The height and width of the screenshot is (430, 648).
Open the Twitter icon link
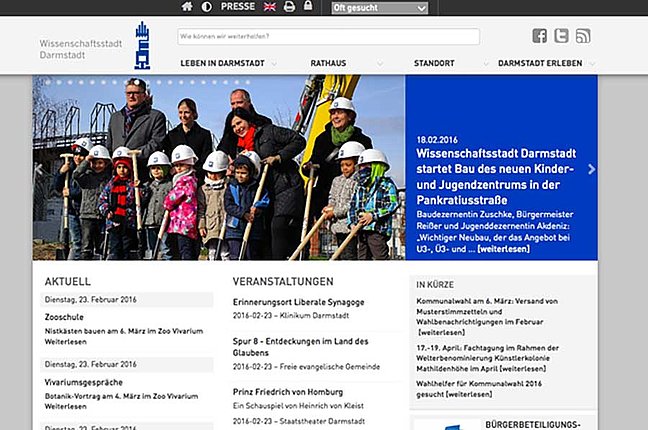[x=561, y=36]
